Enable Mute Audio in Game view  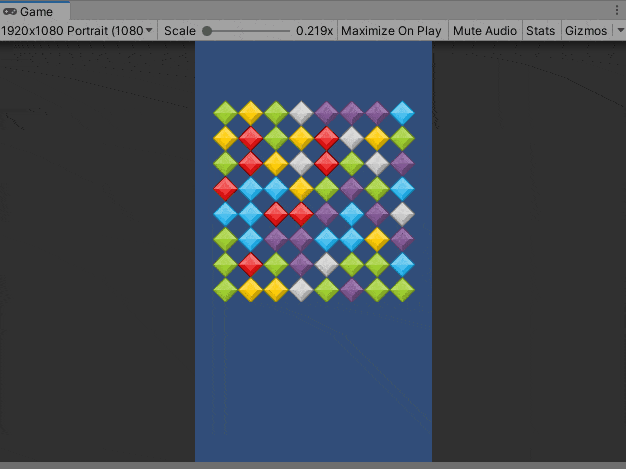[485, 31]
